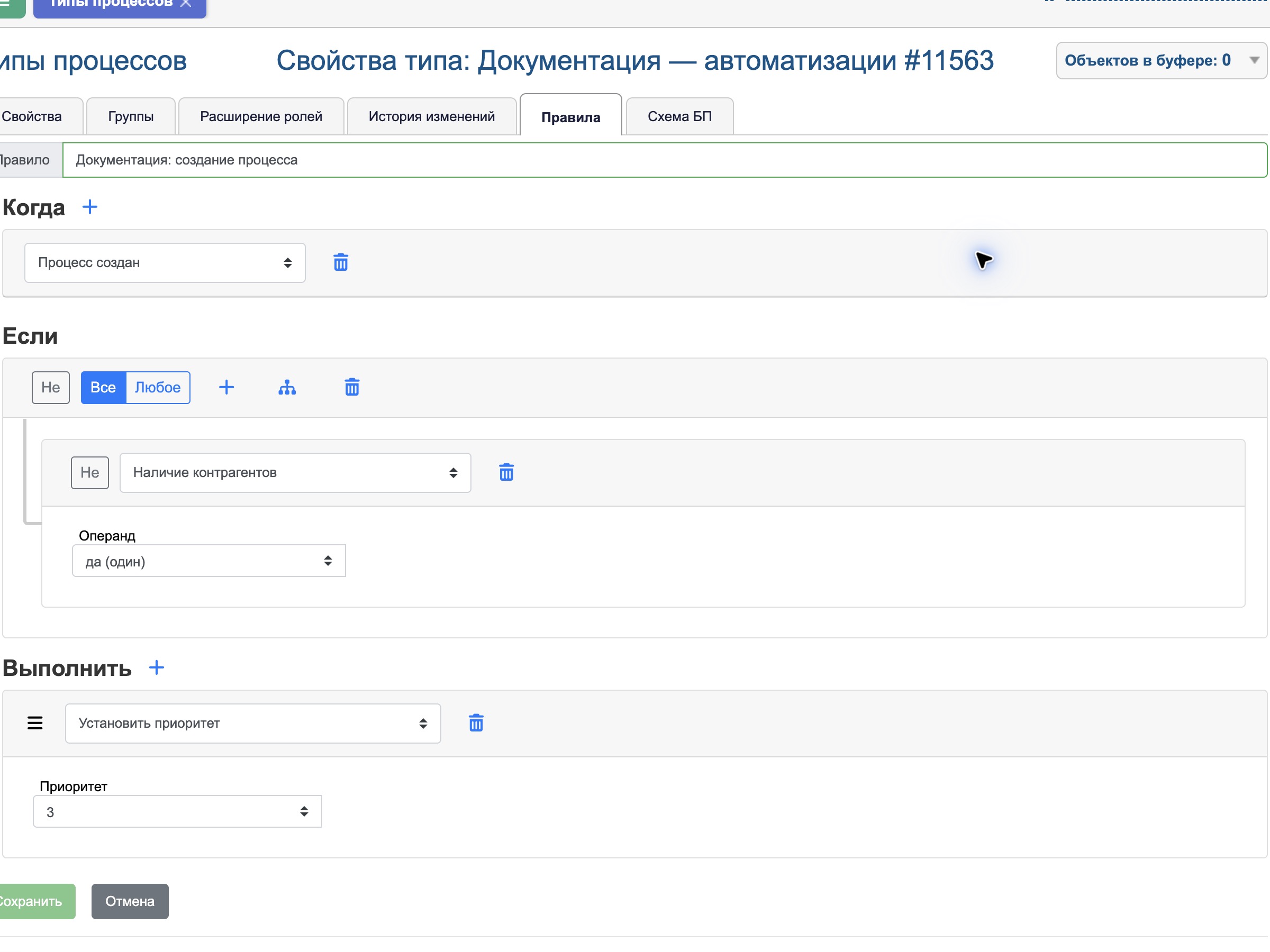Open the Установить приоритет action dropdown
This screenshot has height=952, width=1270.
[x=253, y=724]
